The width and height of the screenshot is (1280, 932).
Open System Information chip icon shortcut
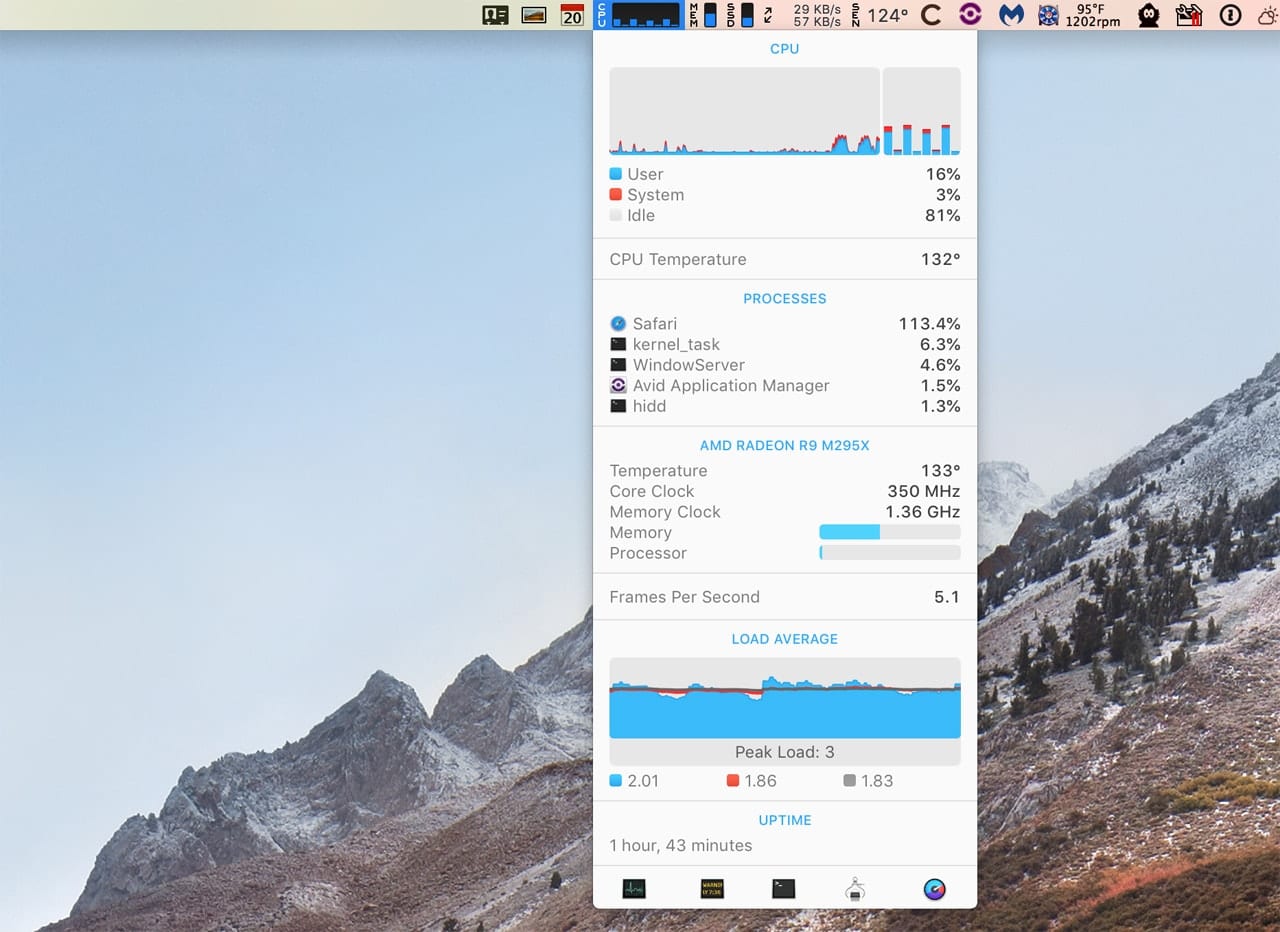[x=855, y=889]
